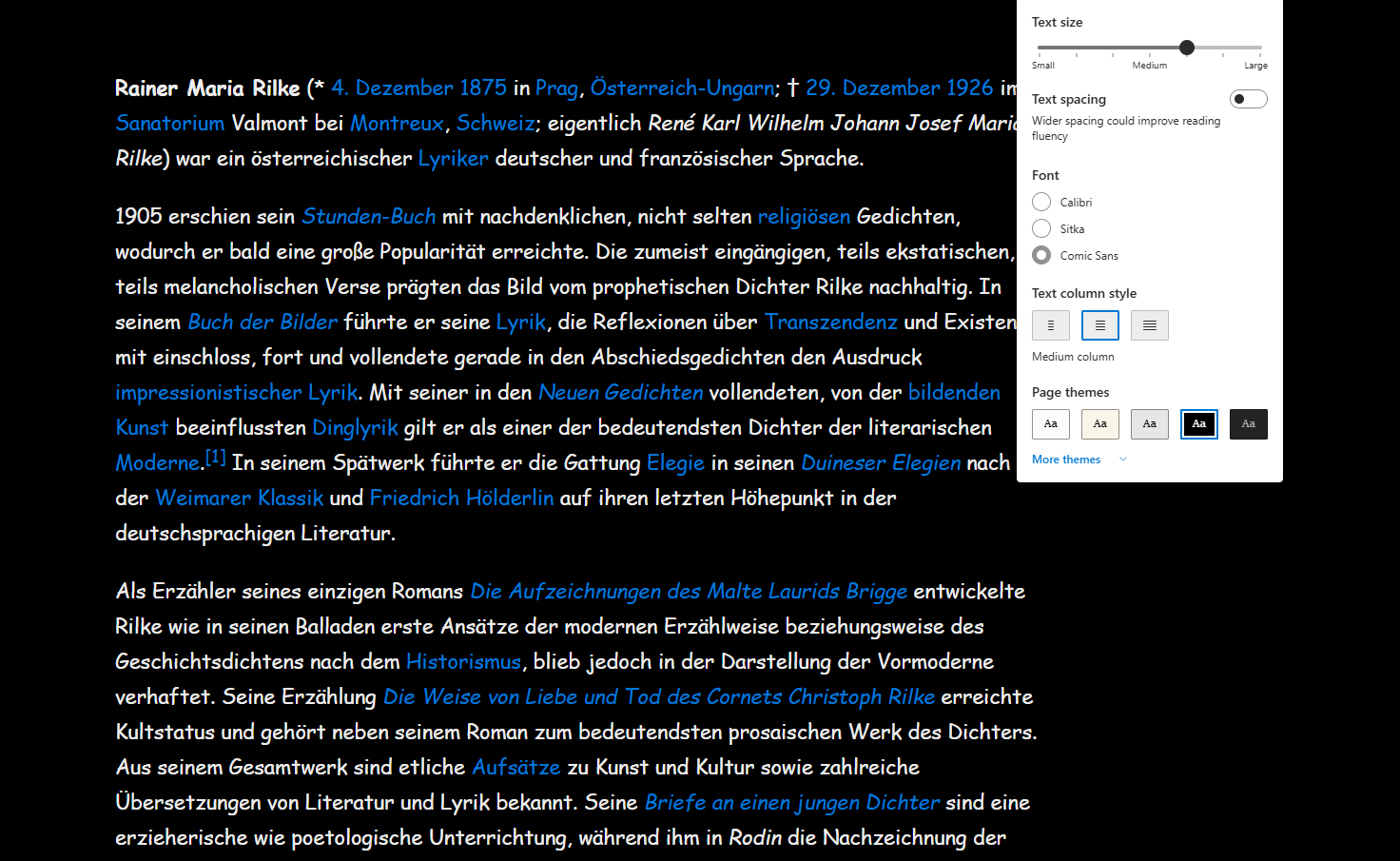This screenshot has width=1400, height=861.
Task: Apply the white page theme
Action: 1050,423
